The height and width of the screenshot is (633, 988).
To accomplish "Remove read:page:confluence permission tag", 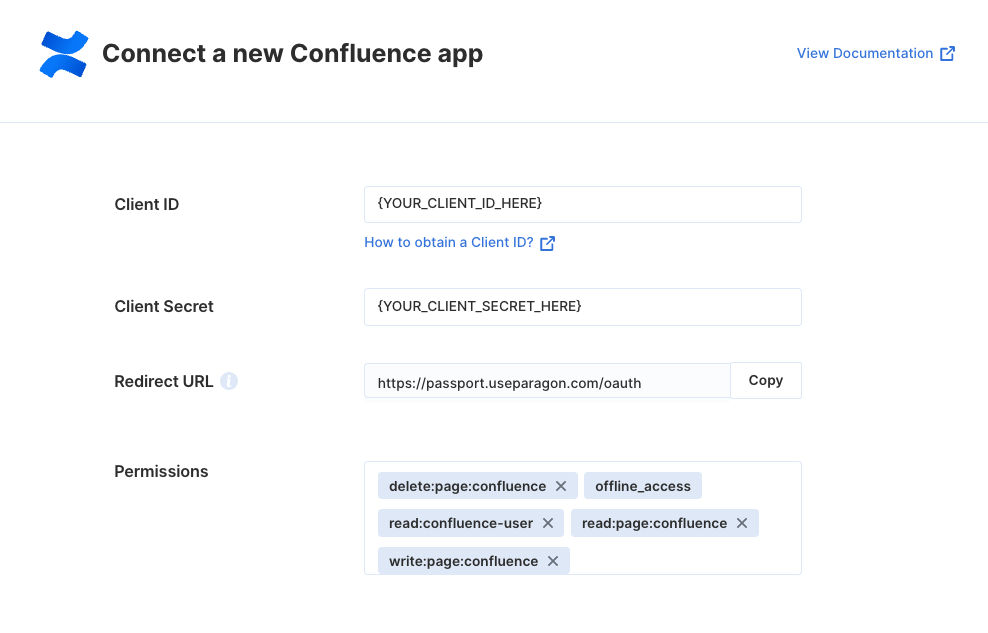I will [742, 523].
